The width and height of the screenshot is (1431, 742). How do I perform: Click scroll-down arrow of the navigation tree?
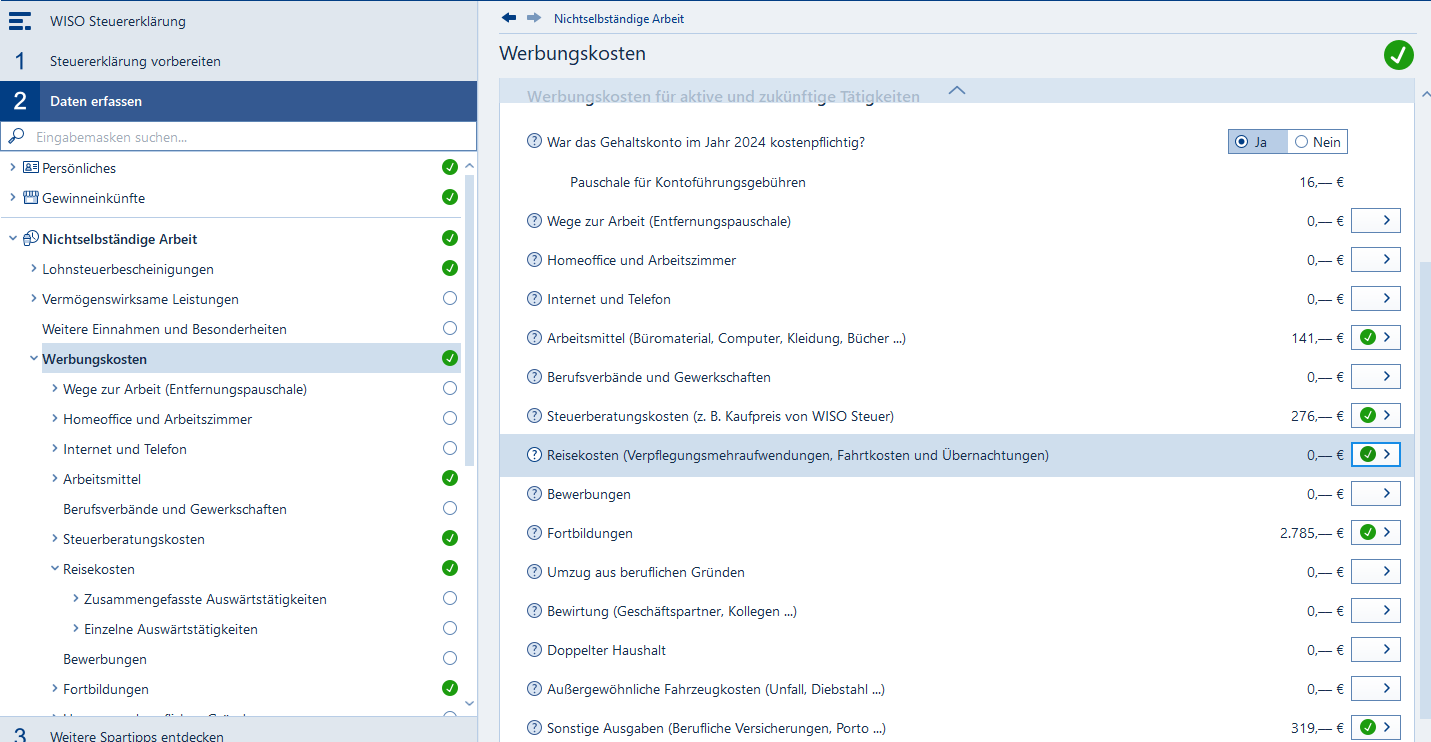tap(470, 705)
